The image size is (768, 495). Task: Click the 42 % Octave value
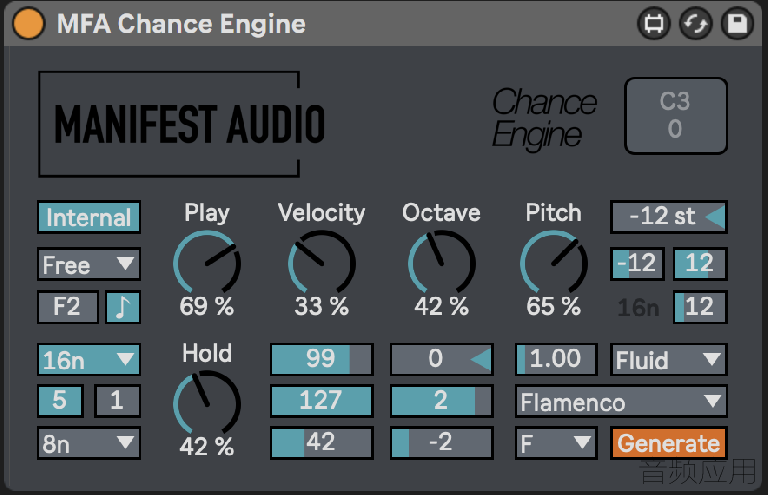441,307
